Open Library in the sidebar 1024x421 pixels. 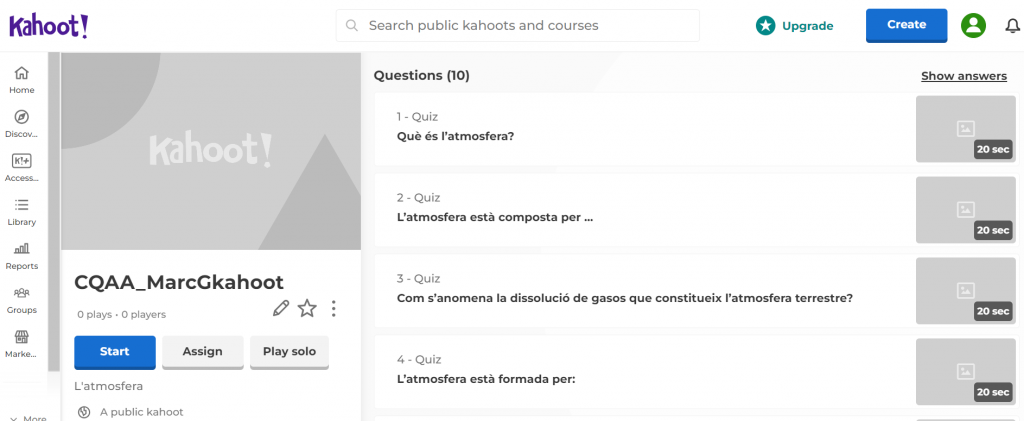tap(21, 211)
